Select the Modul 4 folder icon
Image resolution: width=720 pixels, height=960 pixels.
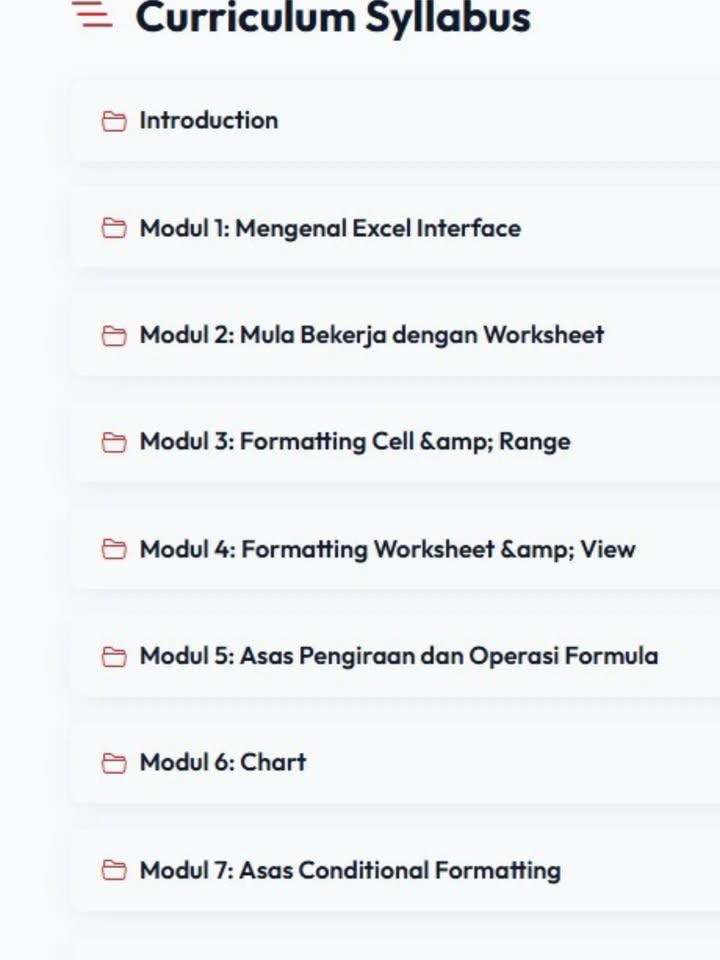tap(114, 549)
